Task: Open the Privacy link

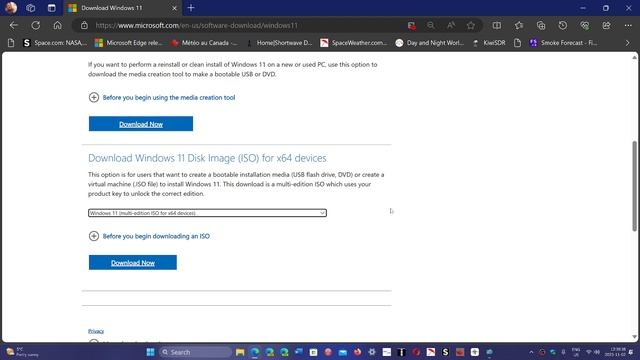Action: click(x=96, y=331)
